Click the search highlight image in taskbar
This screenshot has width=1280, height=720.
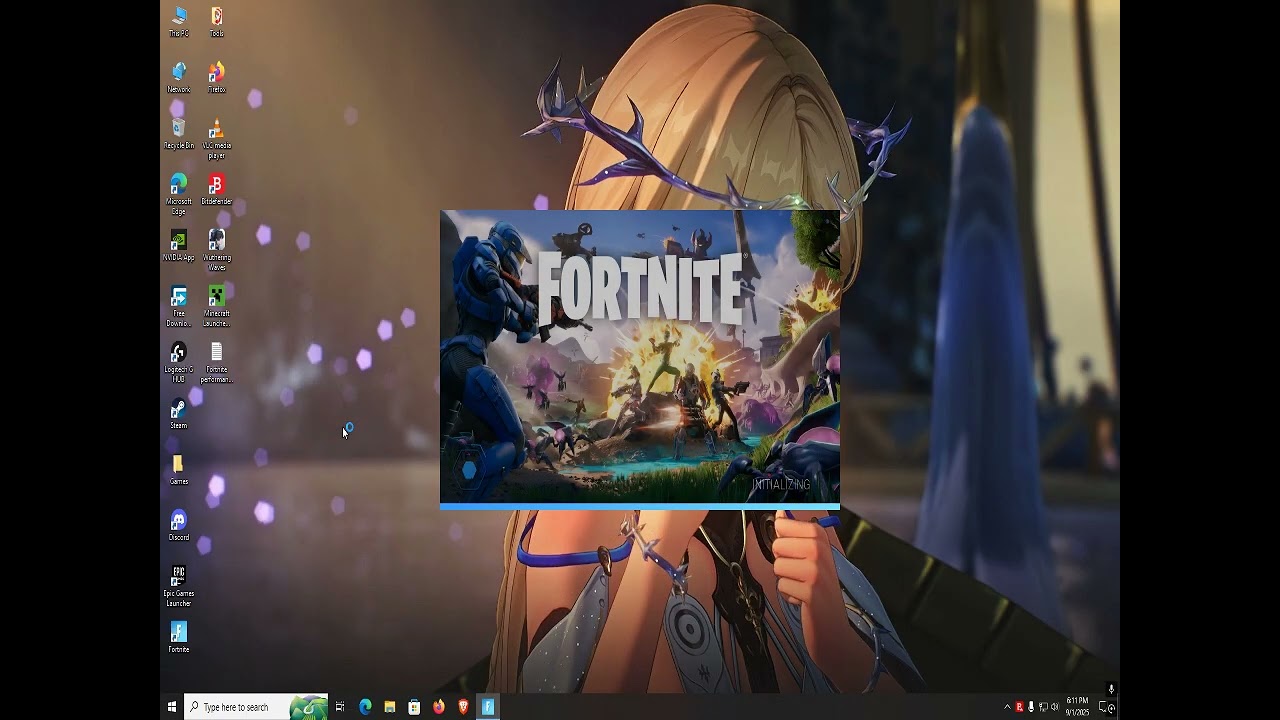tap(308, 707)
